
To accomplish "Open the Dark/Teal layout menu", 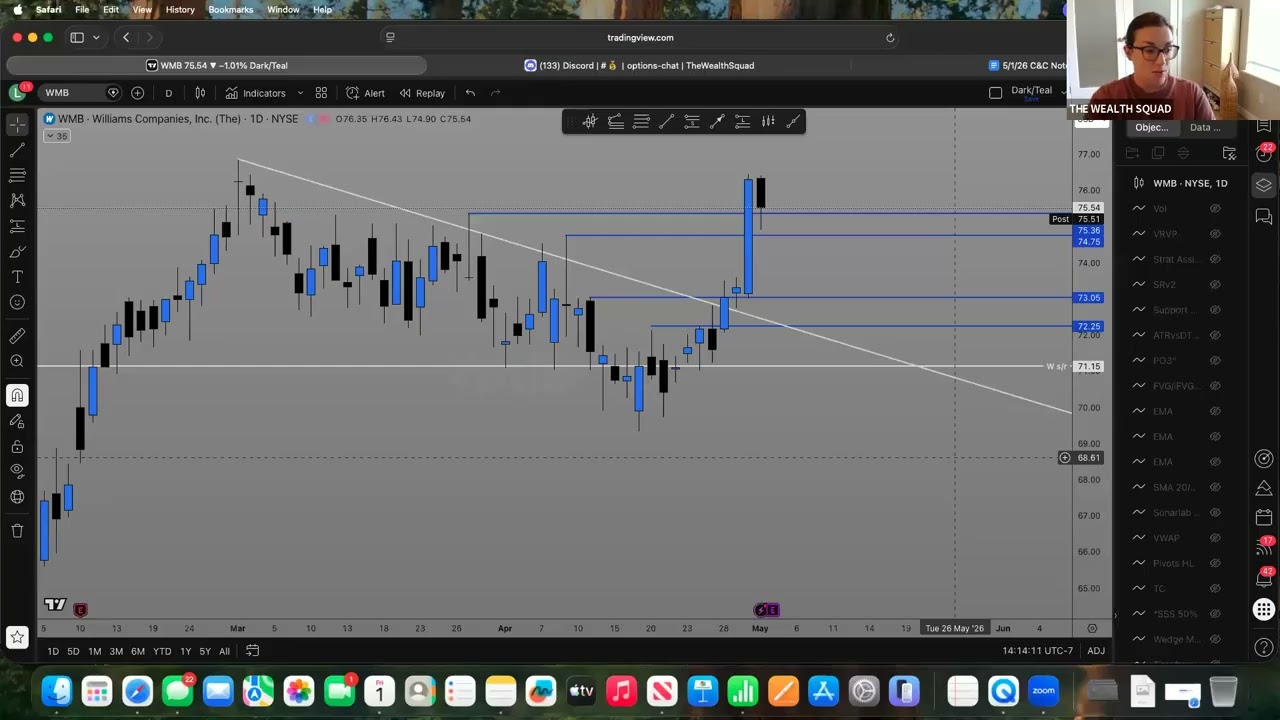I will pos(1031,91).
